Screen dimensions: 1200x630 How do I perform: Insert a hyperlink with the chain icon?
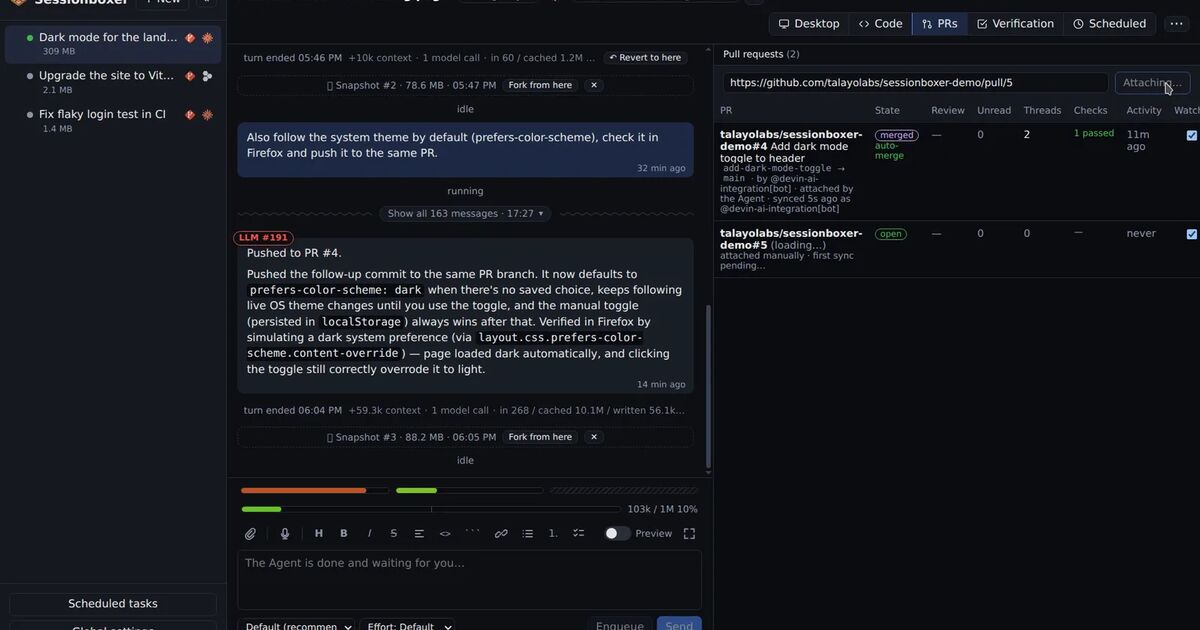point(501,534)
